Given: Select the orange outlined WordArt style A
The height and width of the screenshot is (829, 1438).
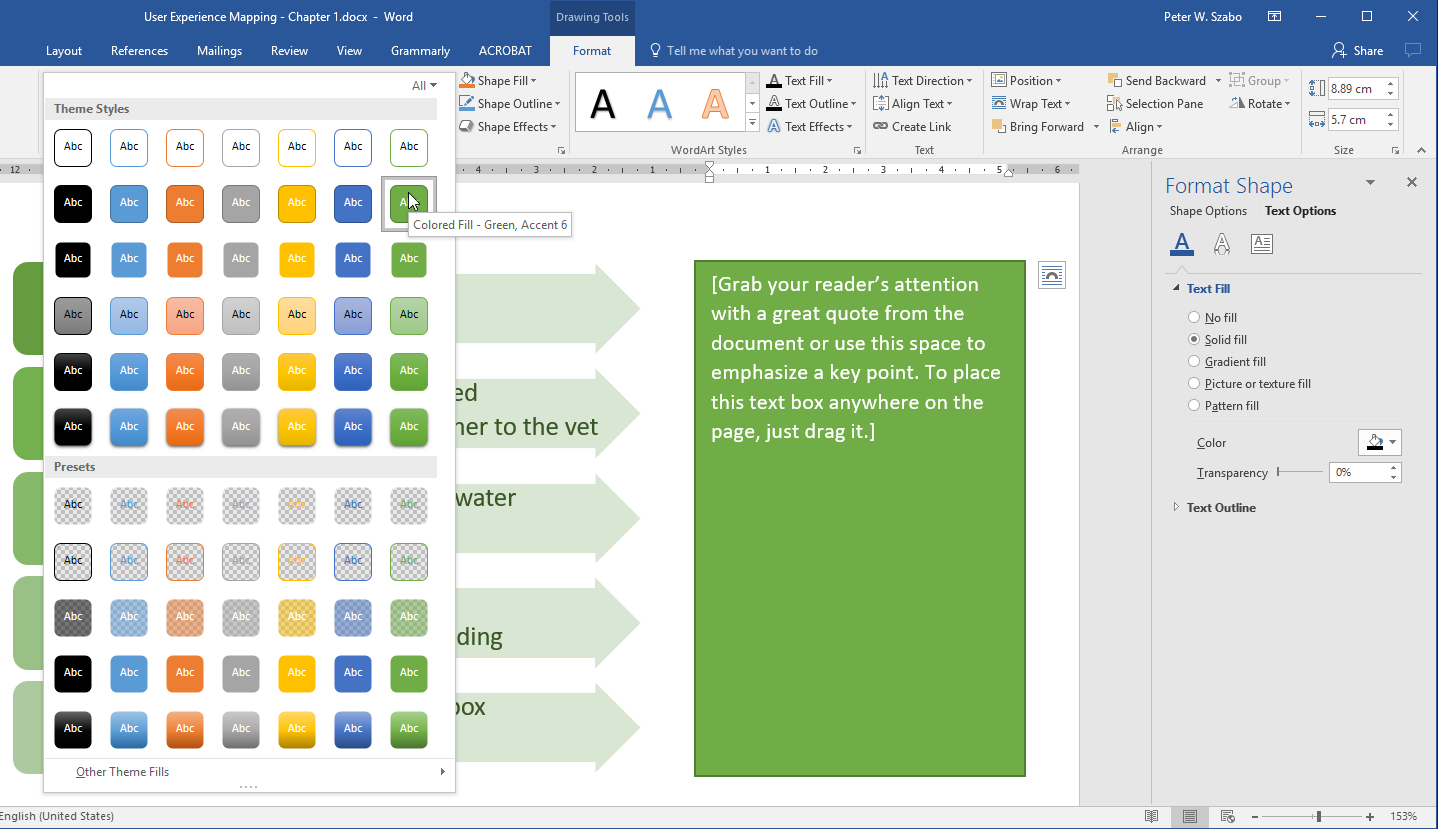Looking at the screenshot, I should [x=714, y=104].
